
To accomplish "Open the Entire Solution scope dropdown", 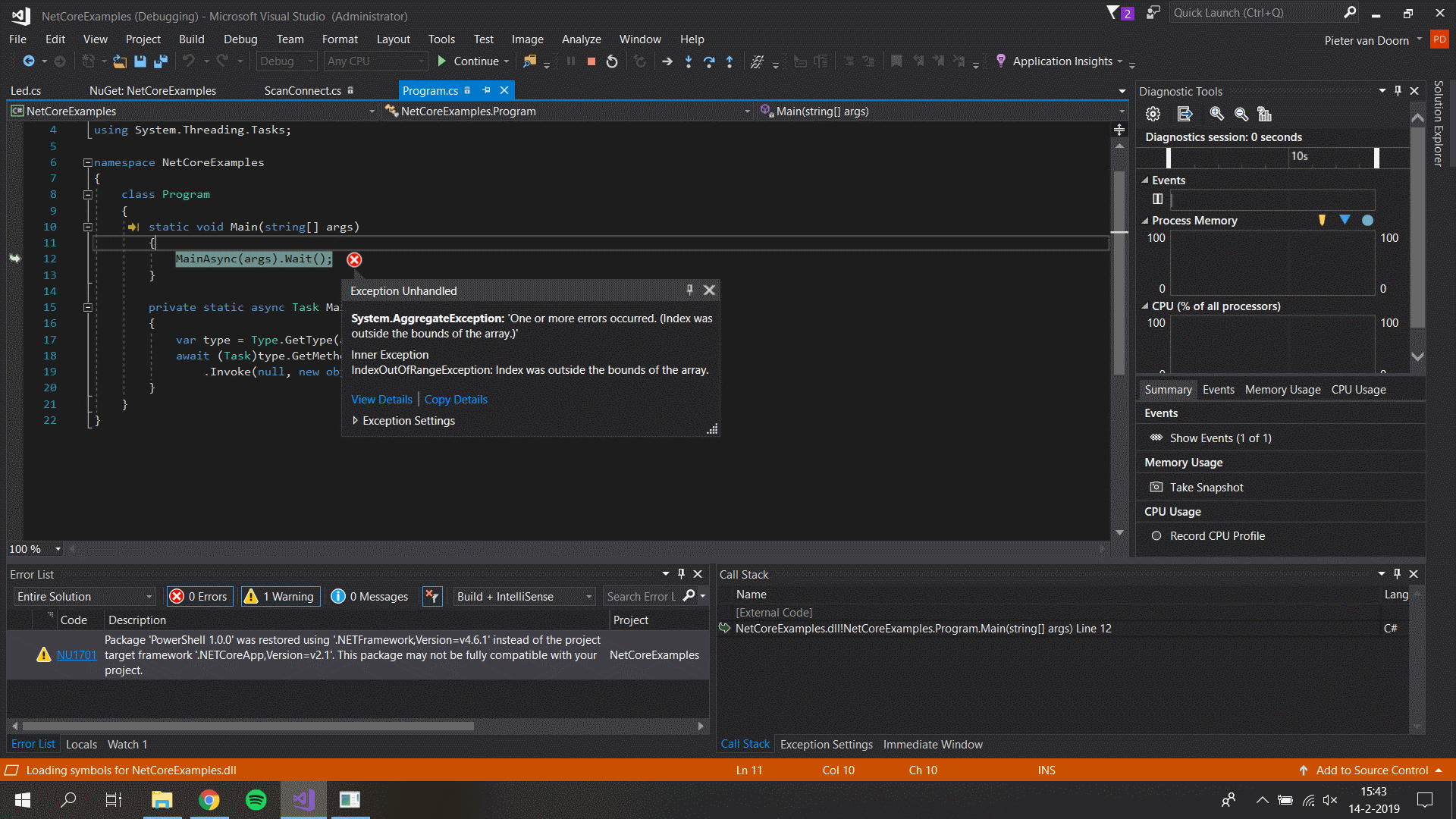I will 85,597.
